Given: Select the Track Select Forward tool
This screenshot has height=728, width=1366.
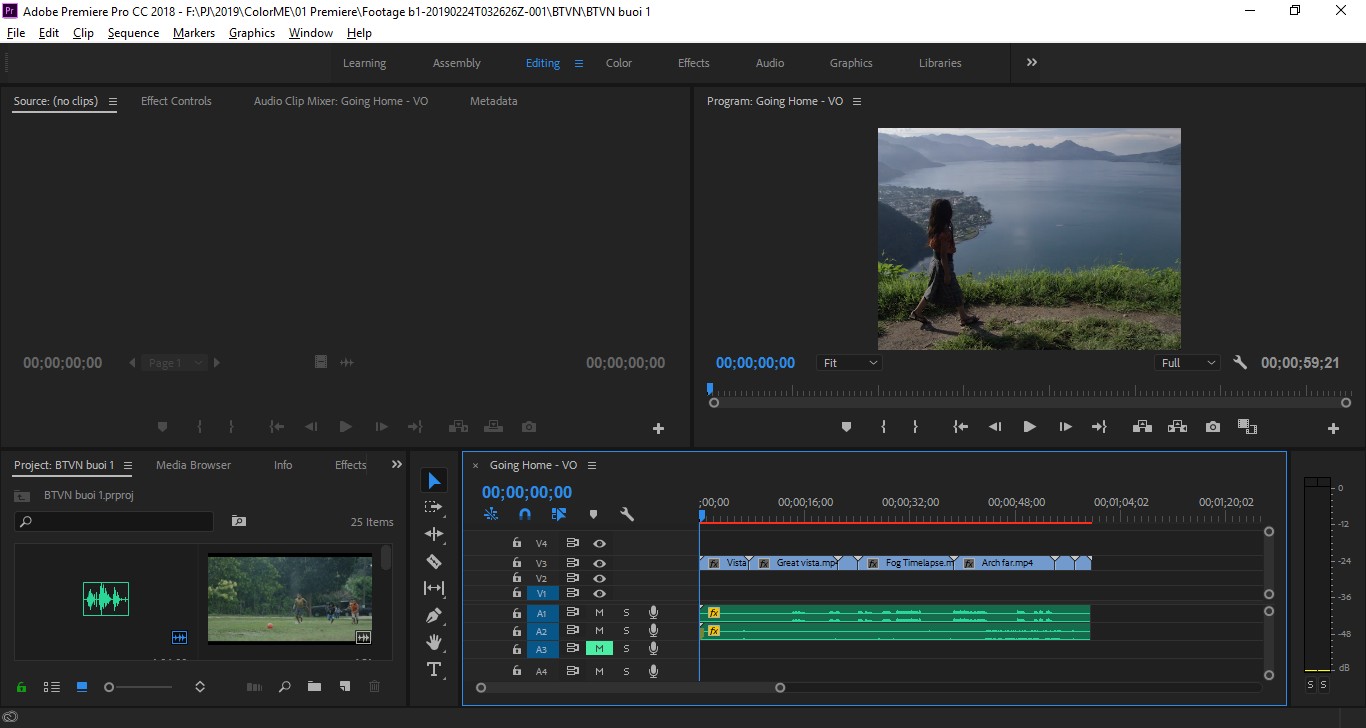Looking at the screenshot, I should tap(434, 507).
